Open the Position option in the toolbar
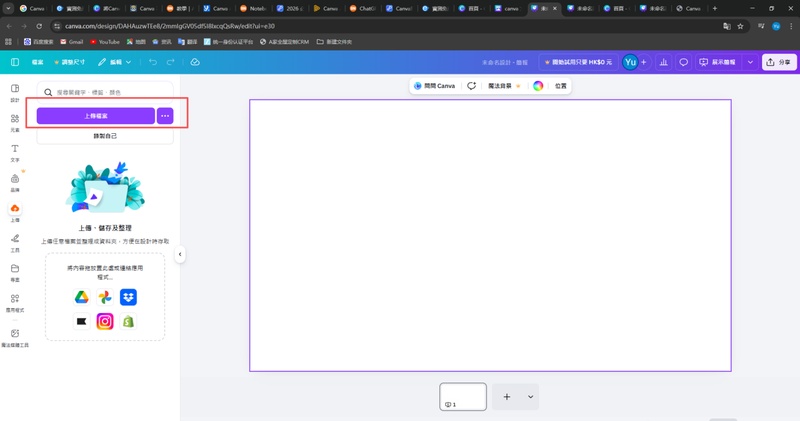 pos(561,86)
